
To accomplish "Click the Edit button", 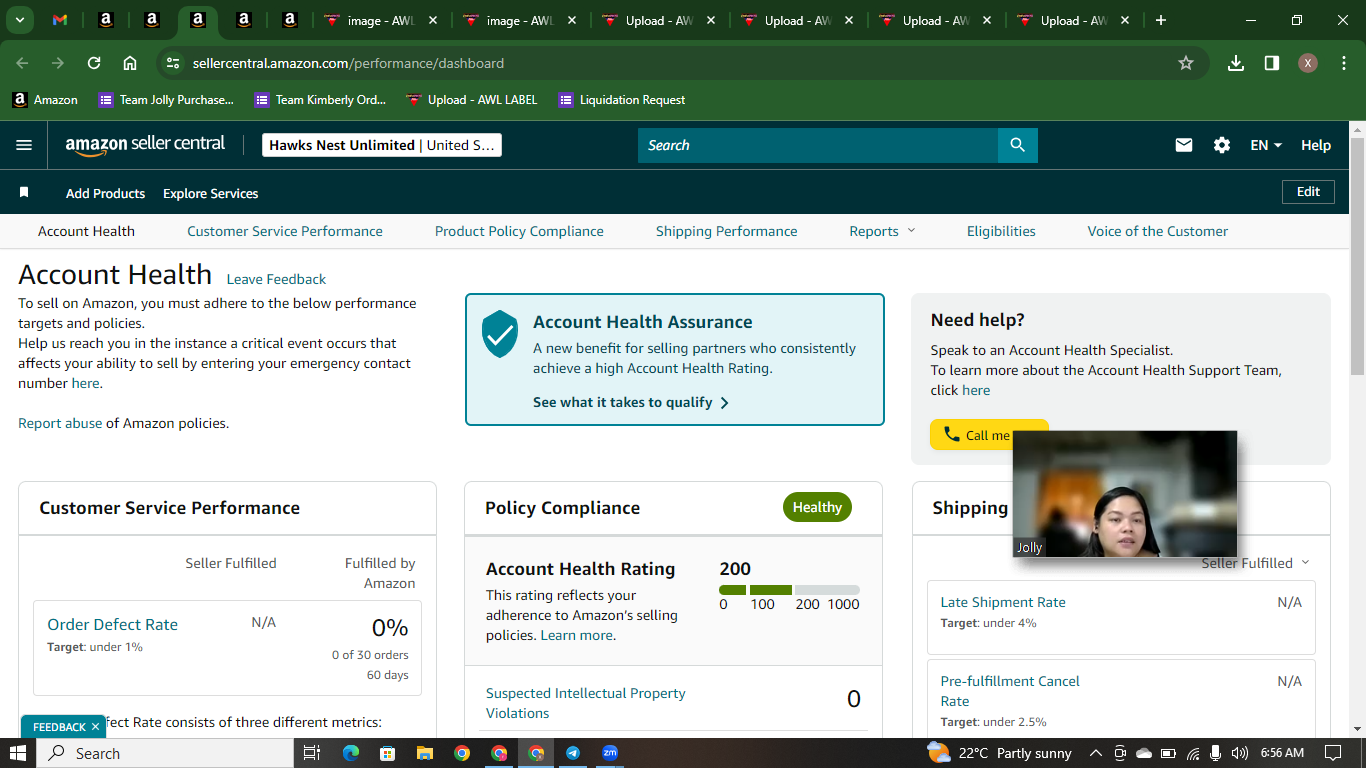I will coord(1308,192).
